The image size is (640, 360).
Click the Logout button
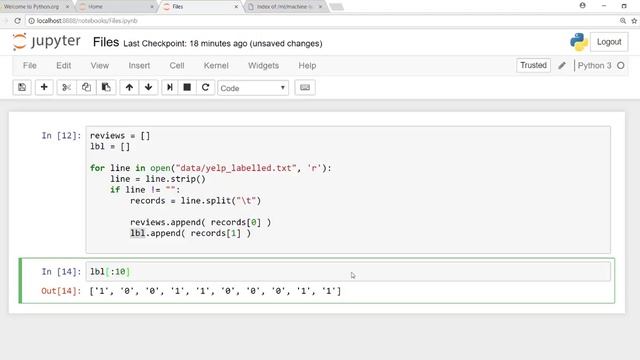pyautogui.click(x=609, y=42)
